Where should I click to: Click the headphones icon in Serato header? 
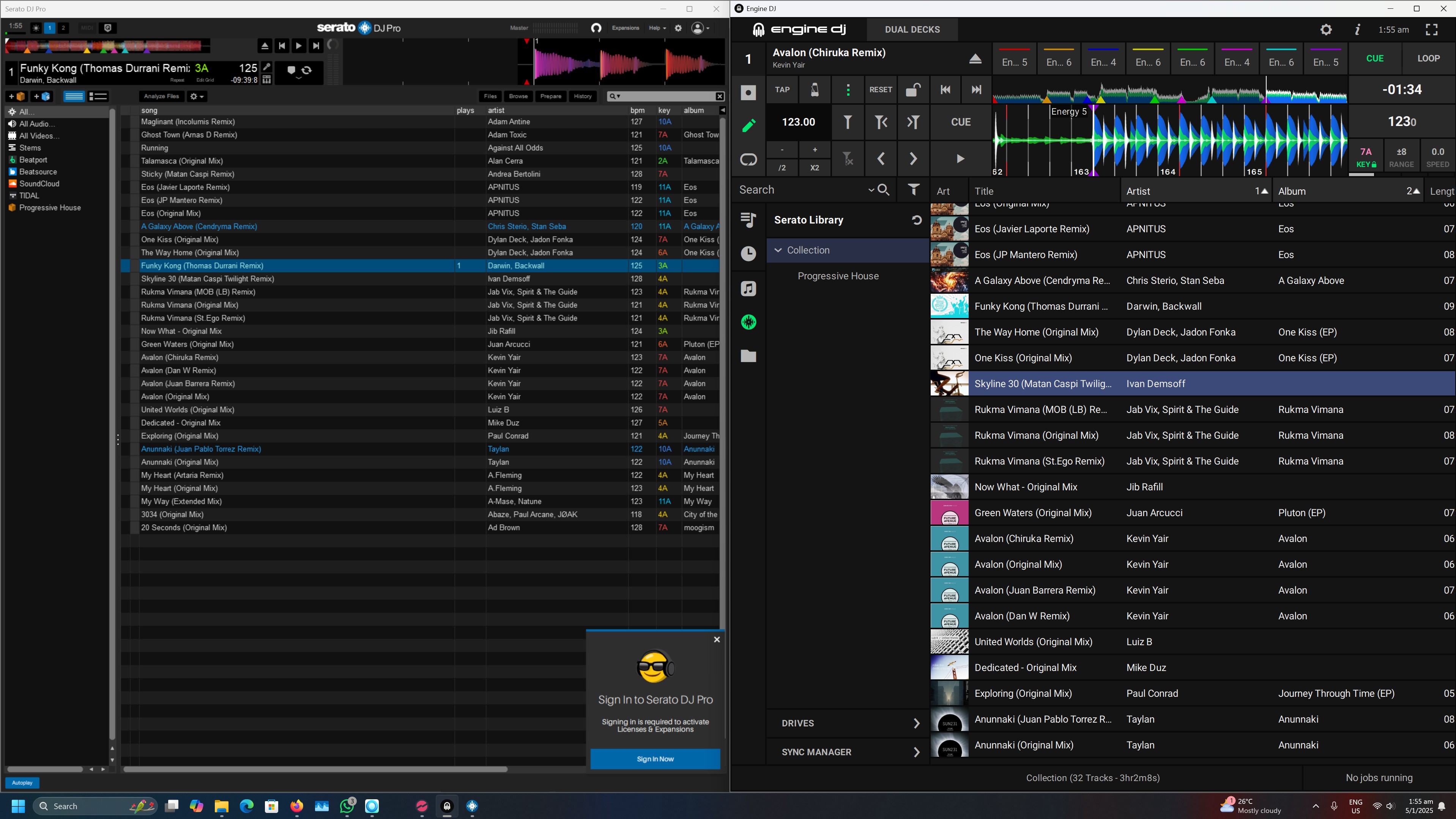pyautogui.click(x=596, y=28)
